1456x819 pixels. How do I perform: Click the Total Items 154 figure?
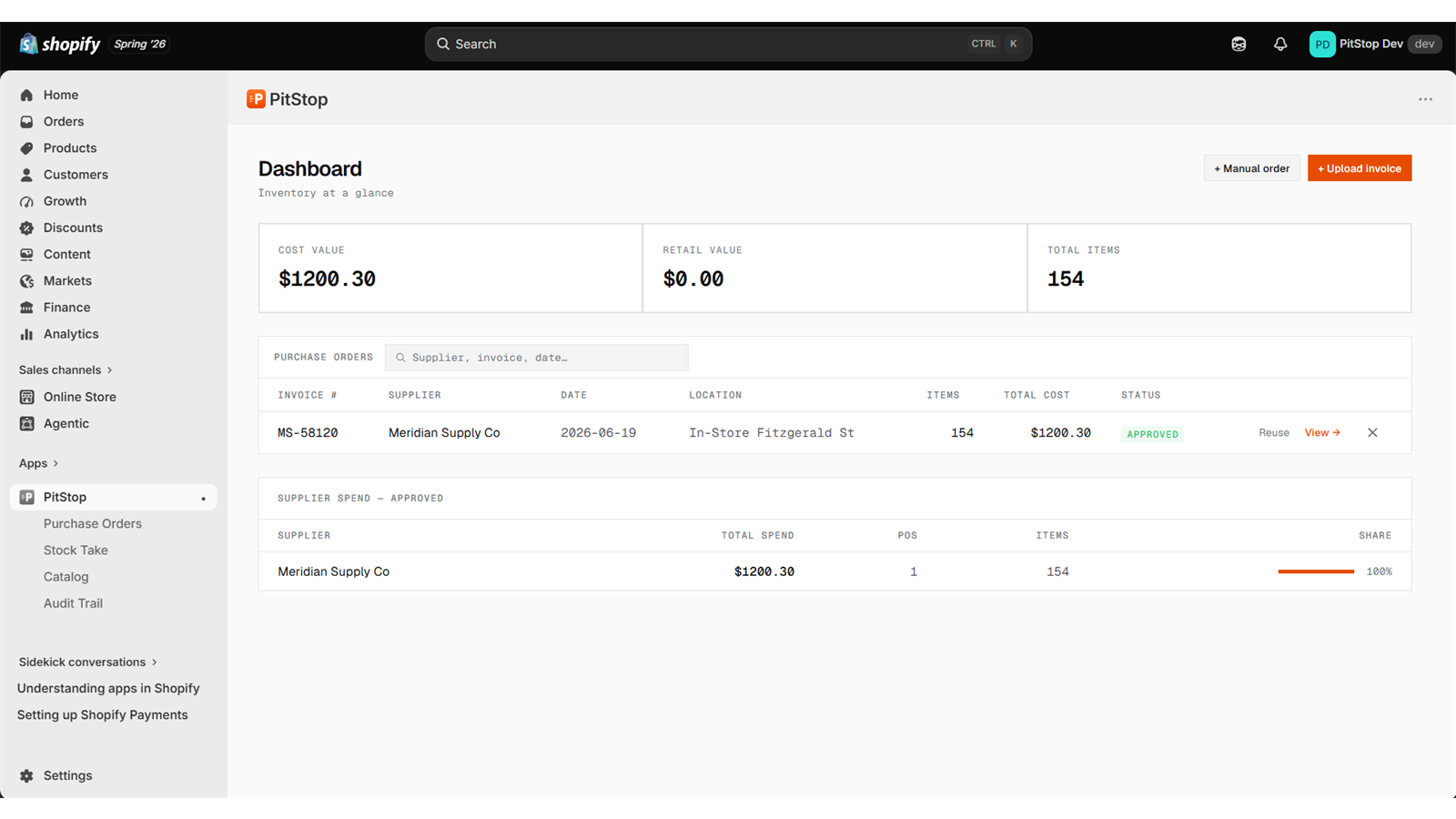1066,278
